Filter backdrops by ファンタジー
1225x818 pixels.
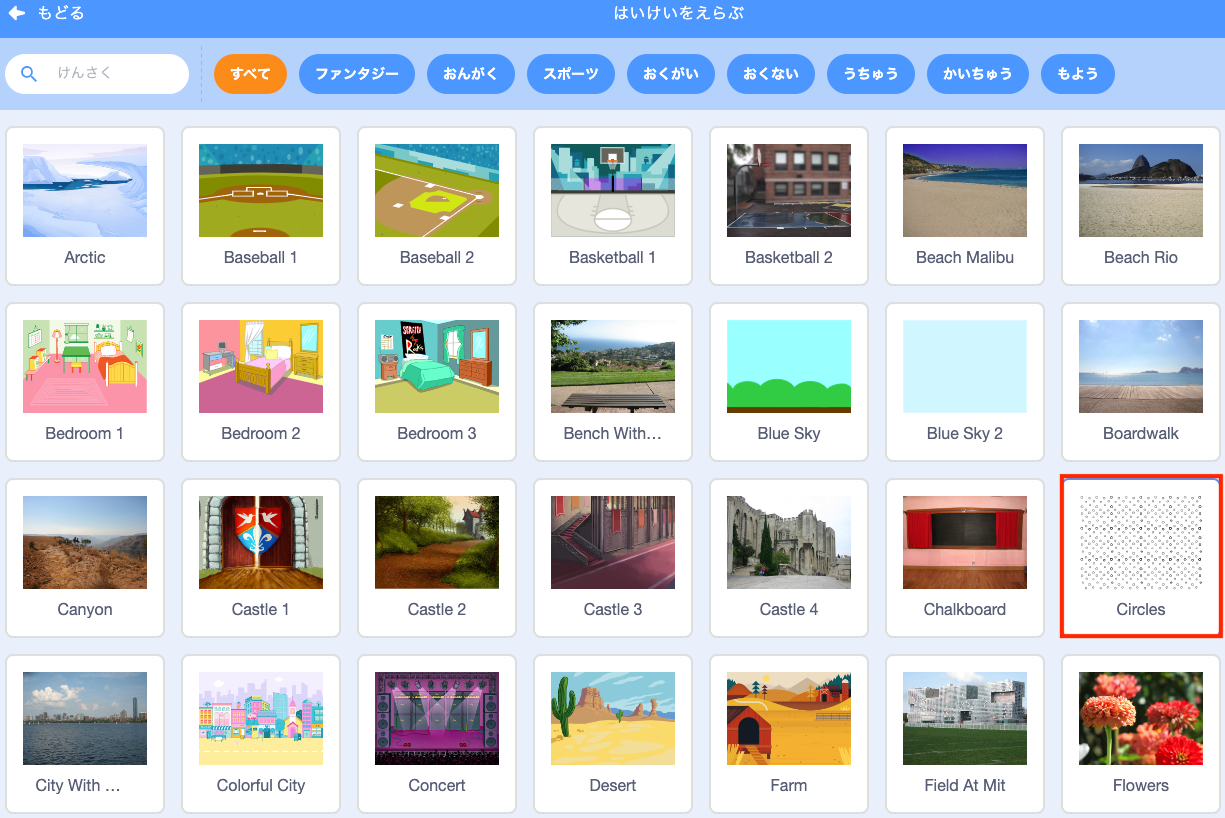tap(357, 74)
